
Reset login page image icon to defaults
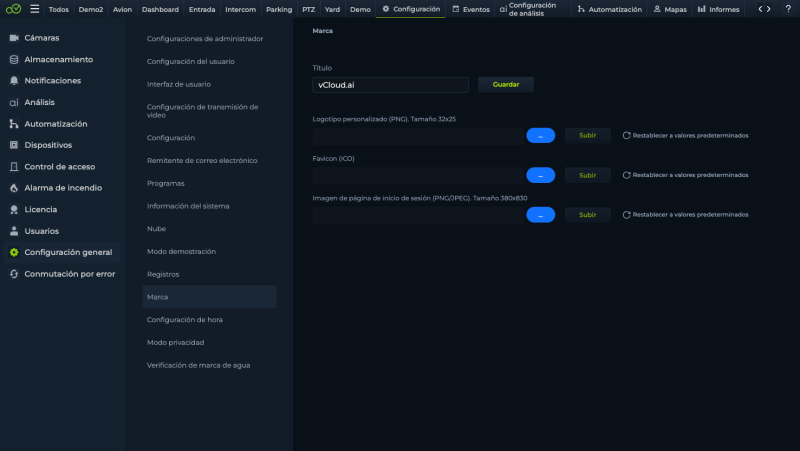pyautogui.click(x=627, y=215)
